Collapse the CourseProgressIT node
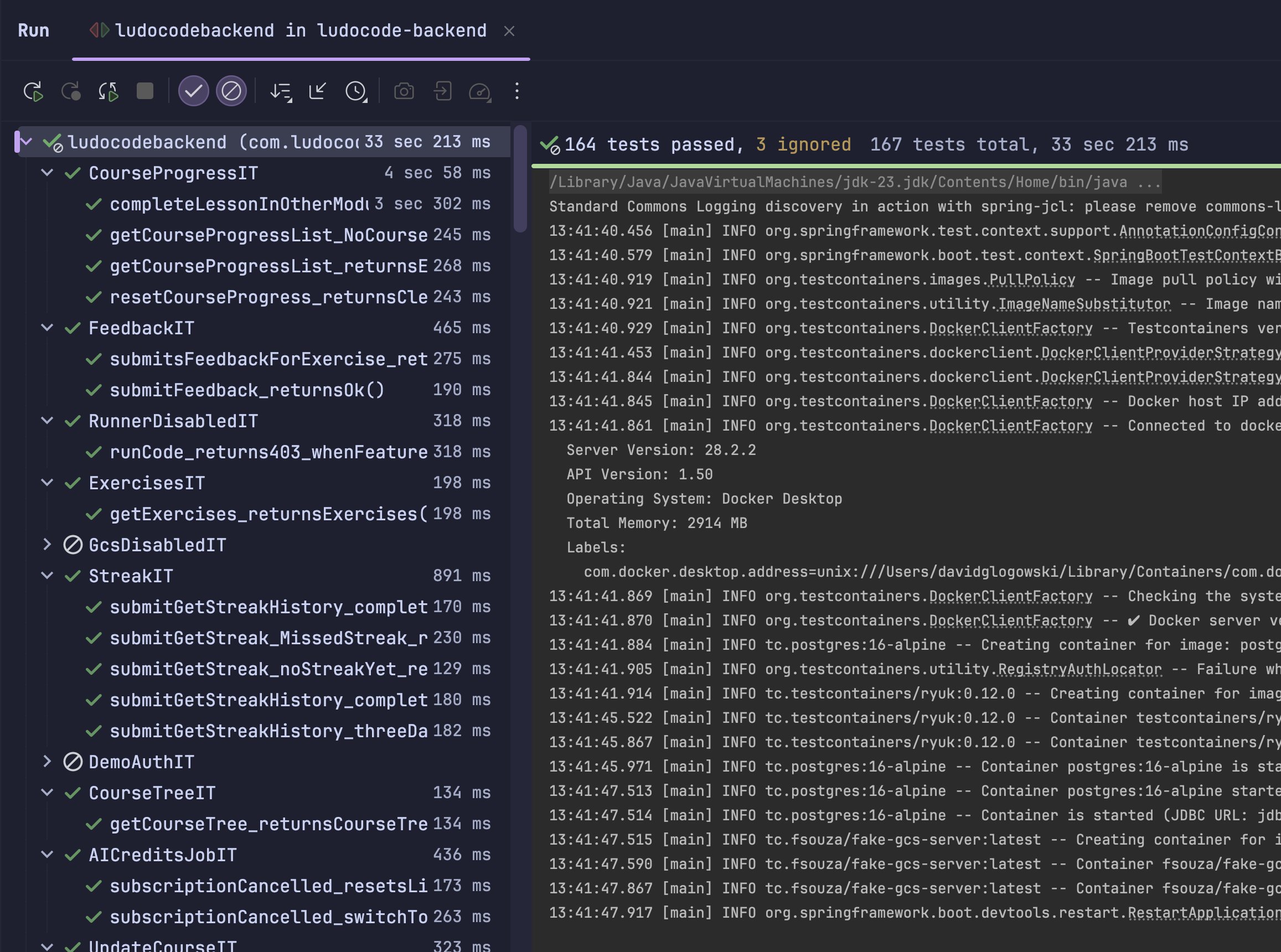Screen dimensions: 1281x952 tap(47, 172)
